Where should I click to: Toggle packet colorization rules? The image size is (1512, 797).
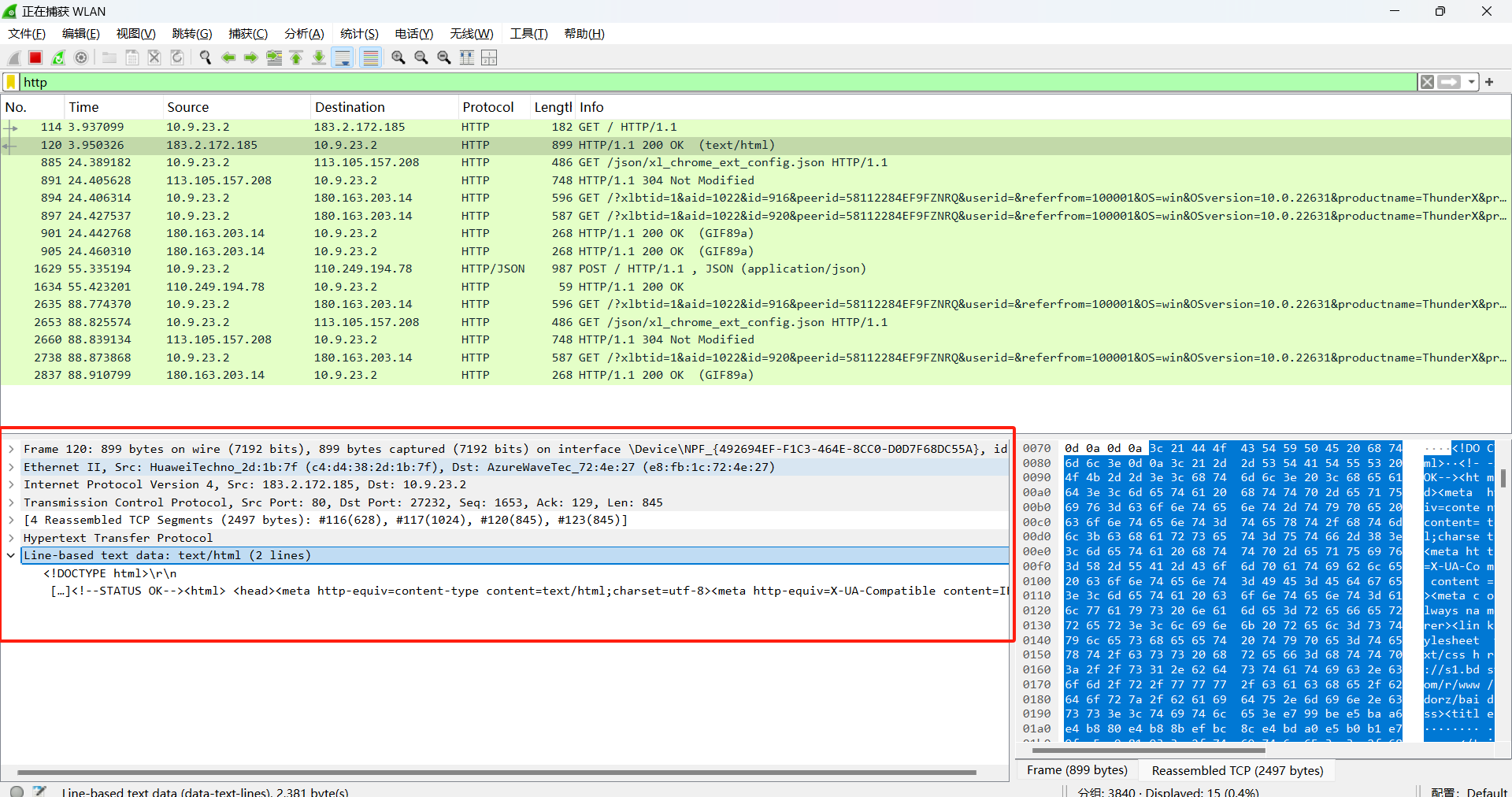click(x=370, y=57)
